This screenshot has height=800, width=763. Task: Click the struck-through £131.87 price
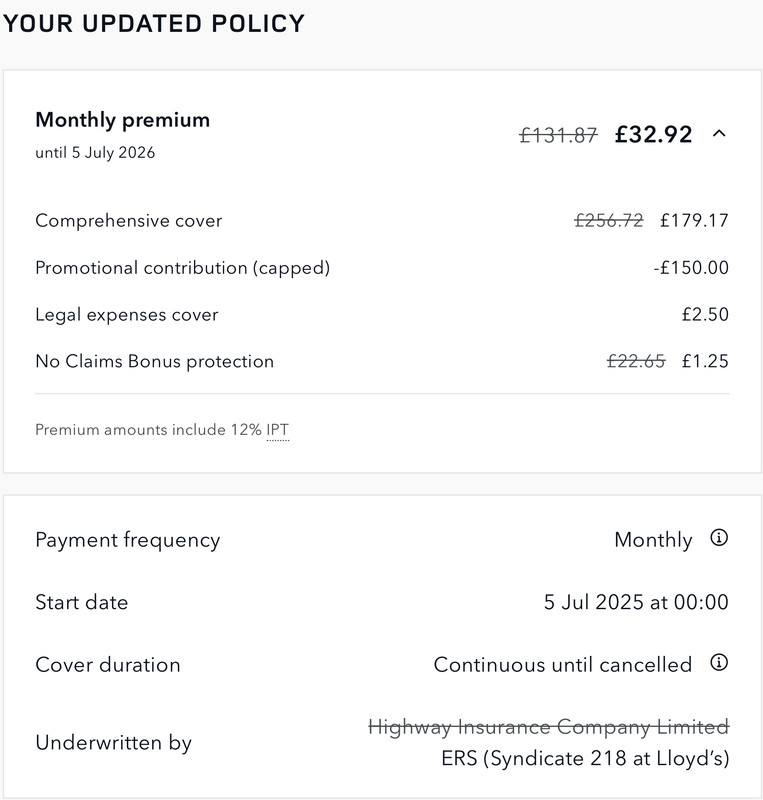(558, 134)
